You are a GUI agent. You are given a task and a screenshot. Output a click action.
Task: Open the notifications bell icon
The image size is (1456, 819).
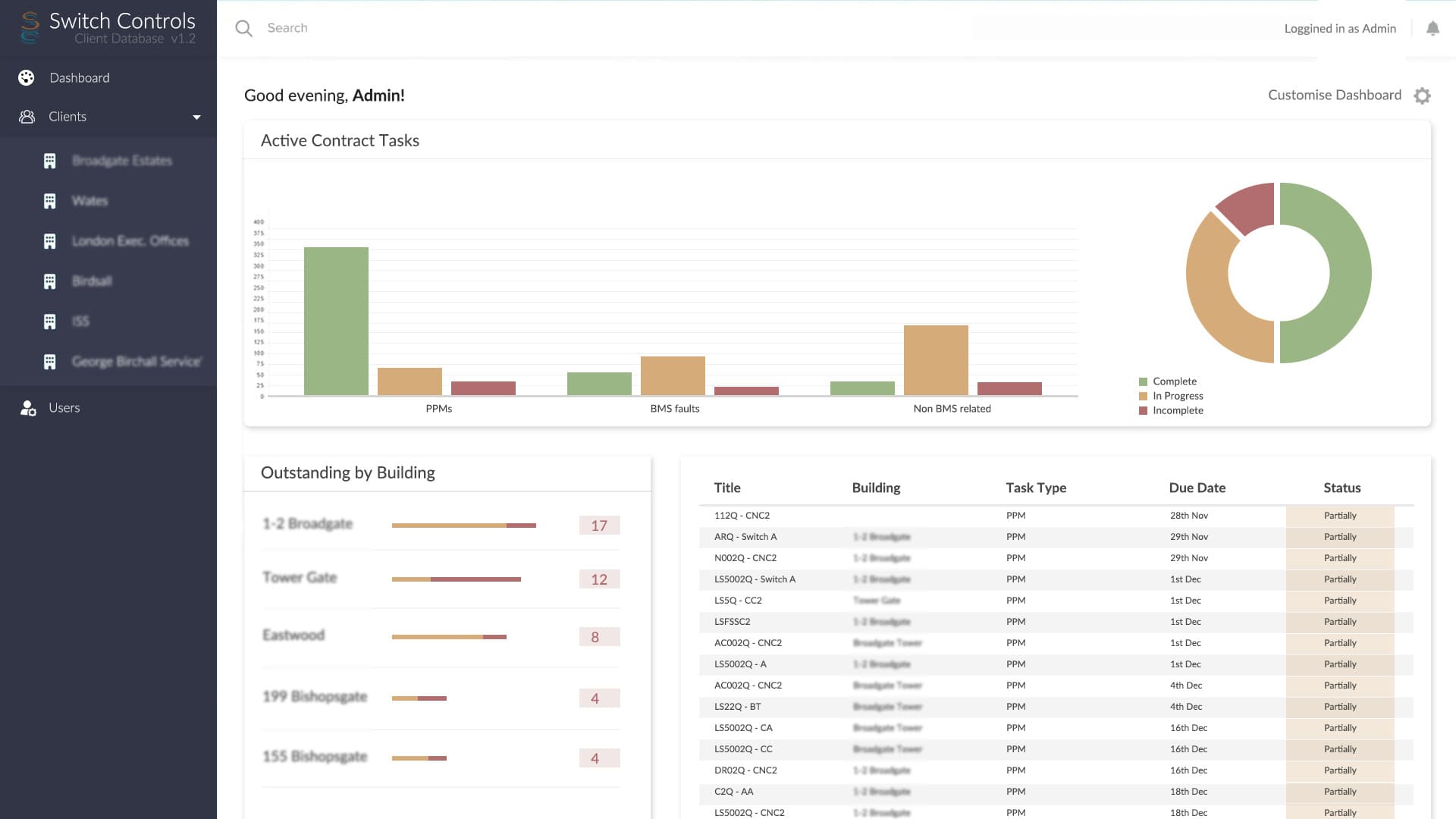(x=1432, y=29)
